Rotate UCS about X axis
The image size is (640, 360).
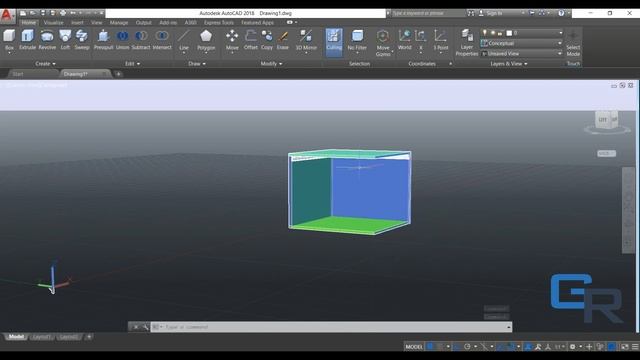click(x=420, y=40)
